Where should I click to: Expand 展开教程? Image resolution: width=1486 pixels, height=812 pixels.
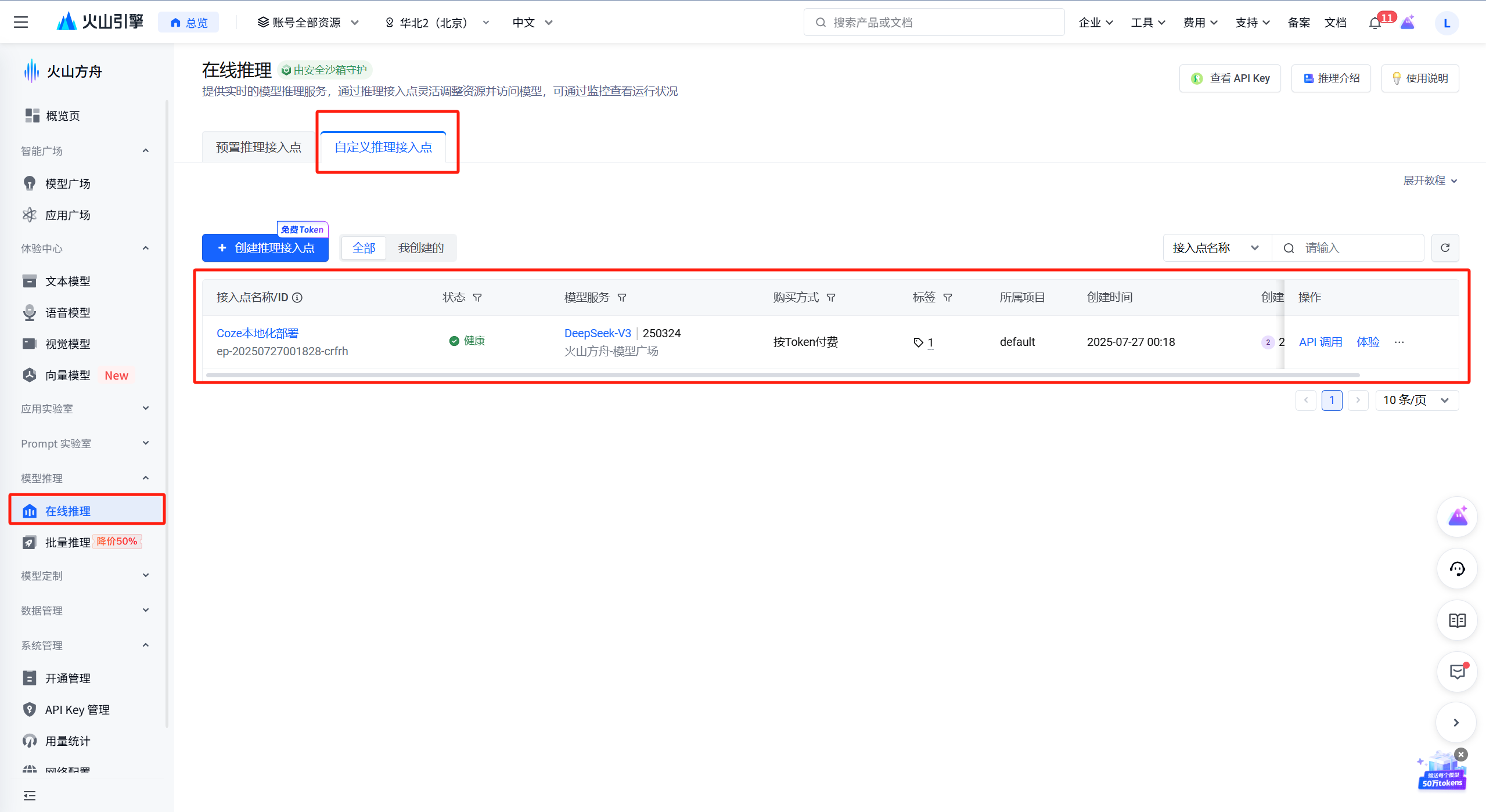click(1430, 181)
